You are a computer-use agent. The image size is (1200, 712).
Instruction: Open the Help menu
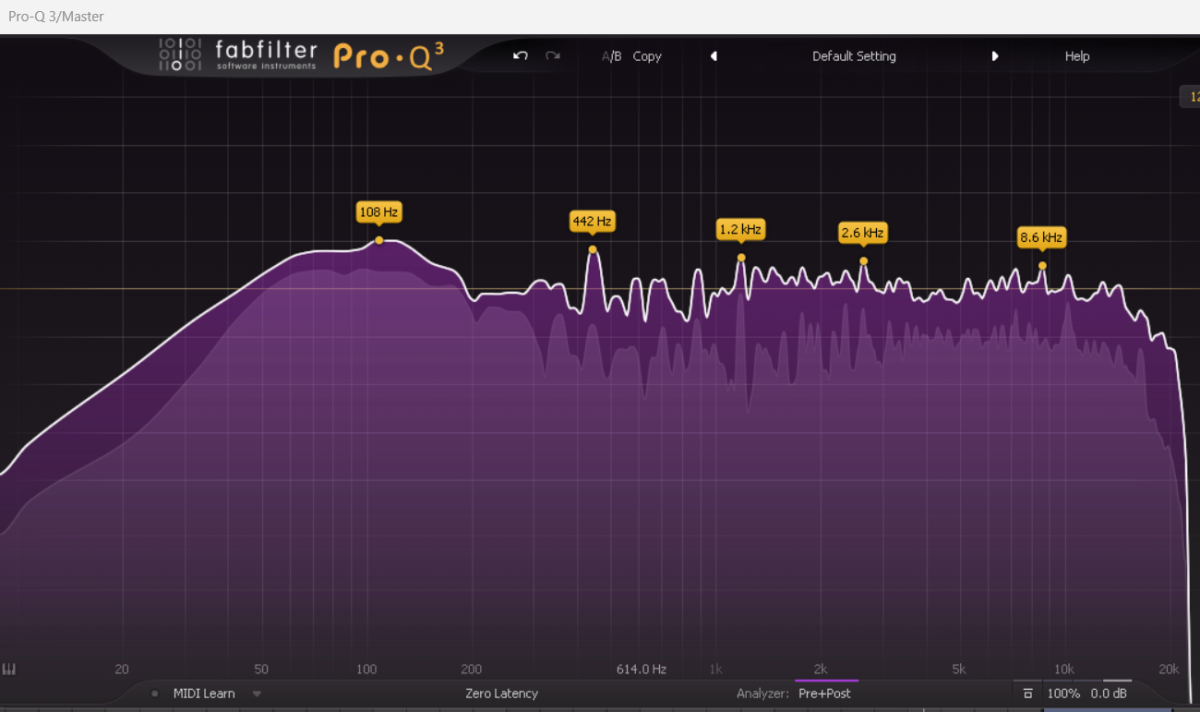tap(1077, 56)
